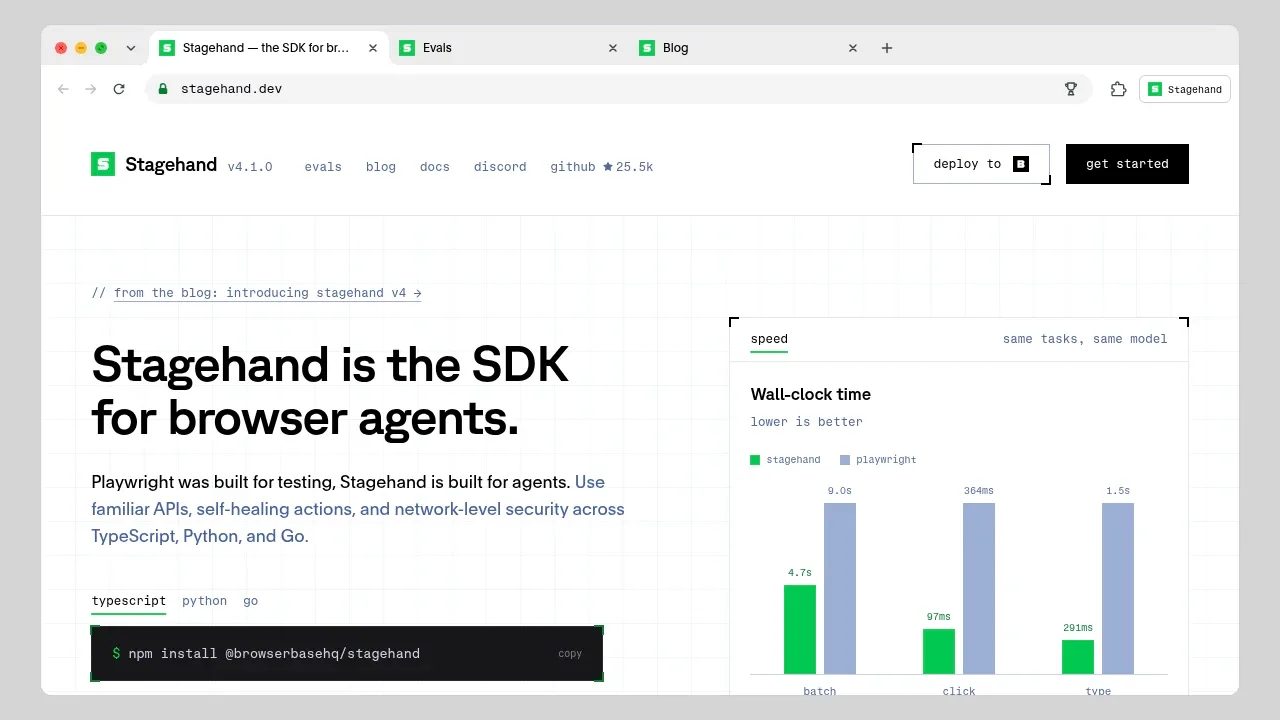Viewport: 1280px width, 720px height.
Task: Switch to the Evals browser tab
Action: (509, 48)
